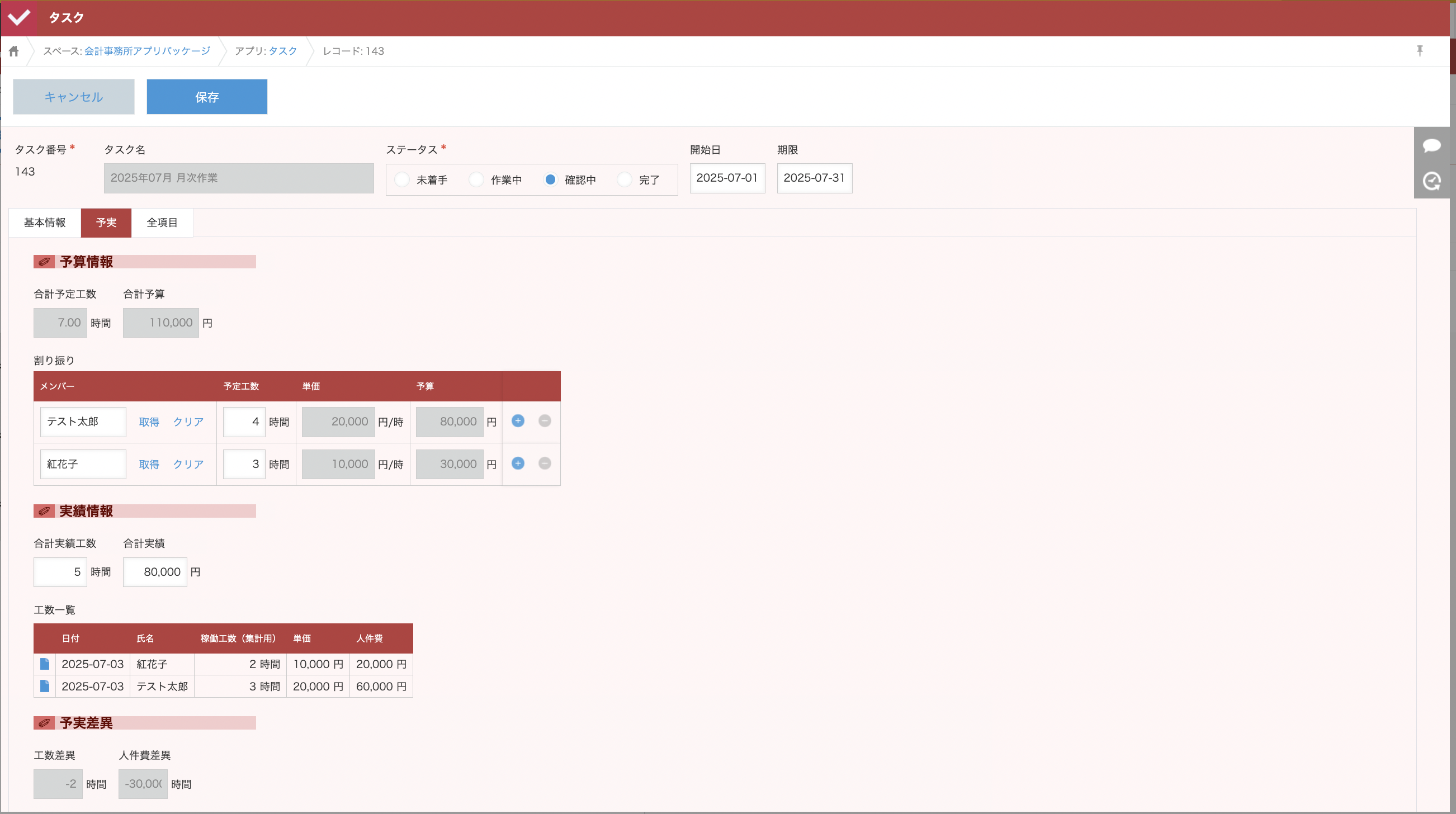Click the キャンセル button
Screen dimensions: 1456x814
tap(73, 97)
